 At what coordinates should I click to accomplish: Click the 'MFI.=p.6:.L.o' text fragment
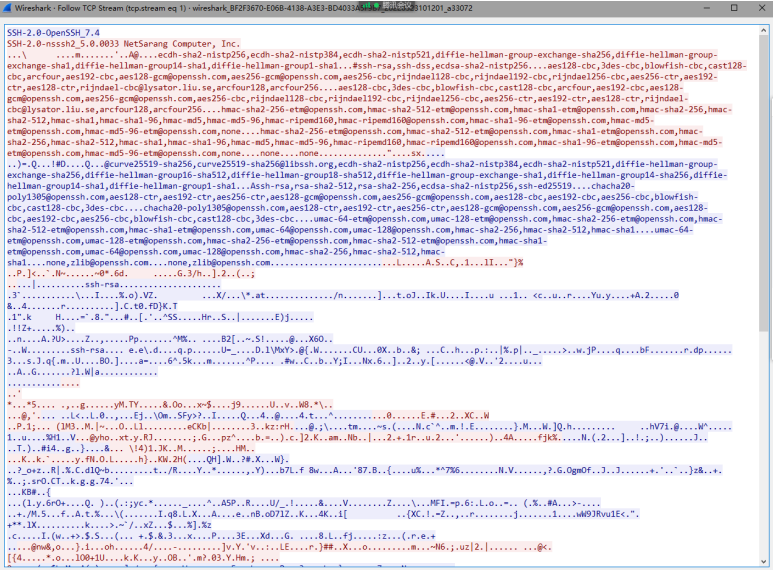click(462, 503)
